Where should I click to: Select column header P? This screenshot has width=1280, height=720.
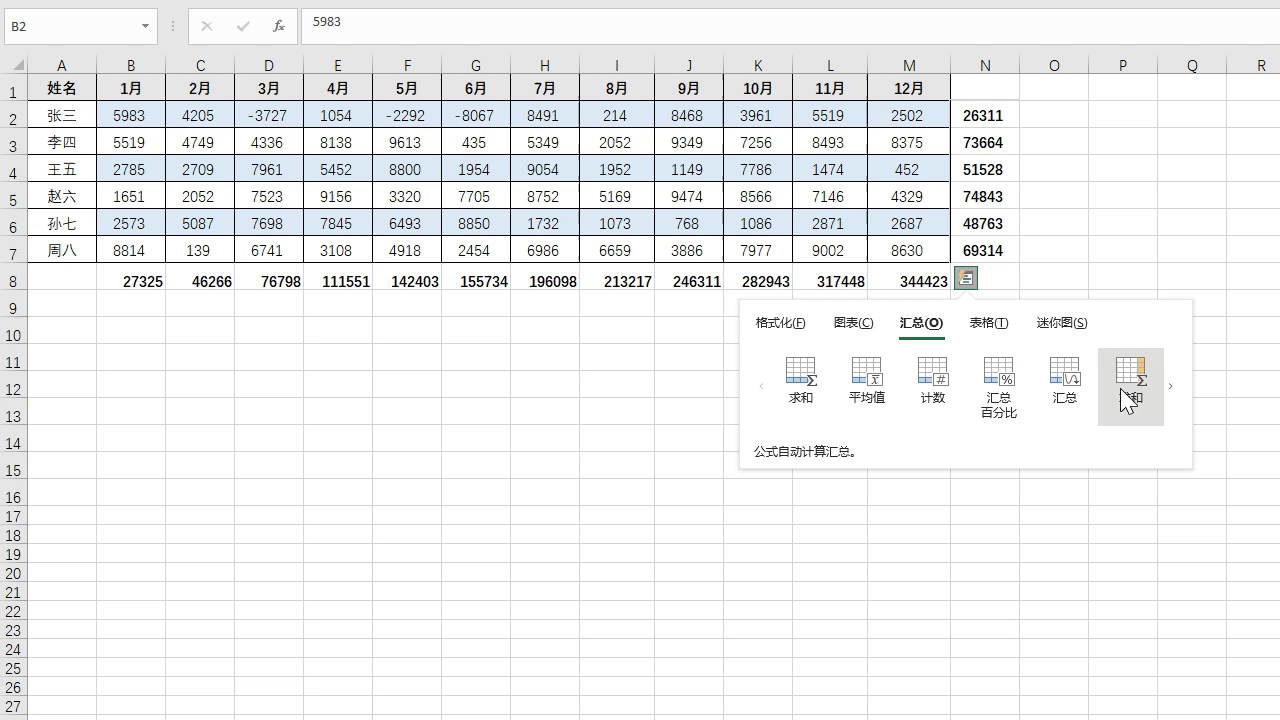1123,66
